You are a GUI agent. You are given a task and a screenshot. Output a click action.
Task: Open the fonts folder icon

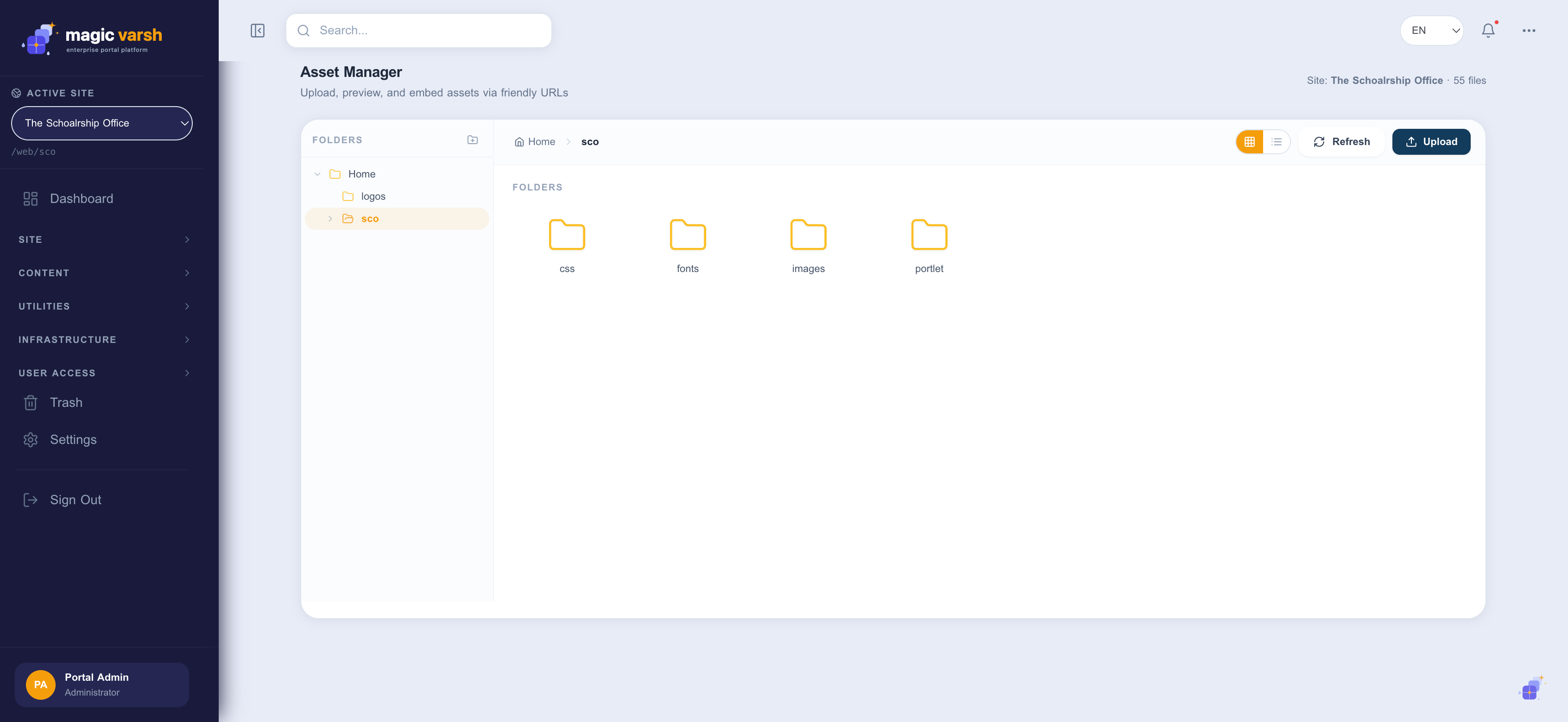tap(688, 234)
